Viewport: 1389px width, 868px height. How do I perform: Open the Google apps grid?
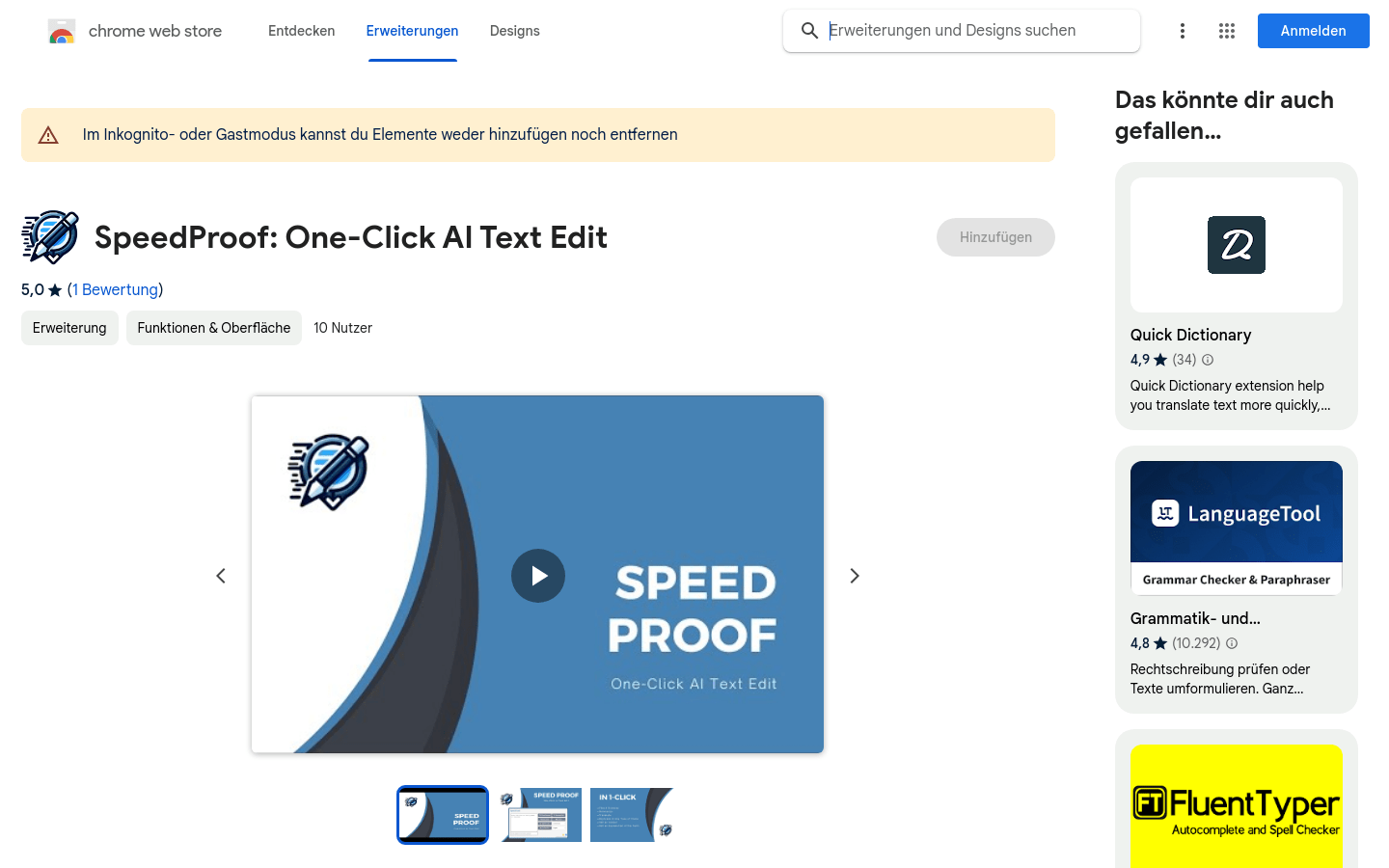tap(1227, 31)
